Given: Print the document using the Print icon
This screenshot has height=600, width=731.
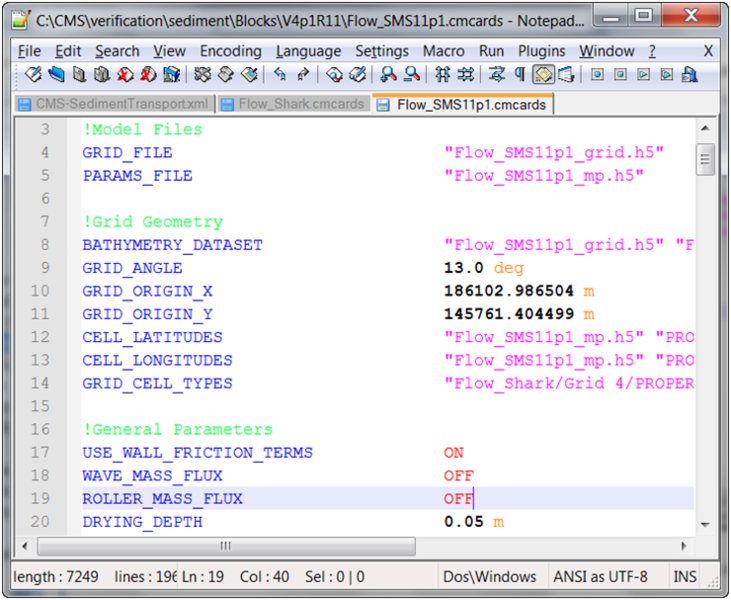Looking at the screenshot, I should [x=171, y=74].
